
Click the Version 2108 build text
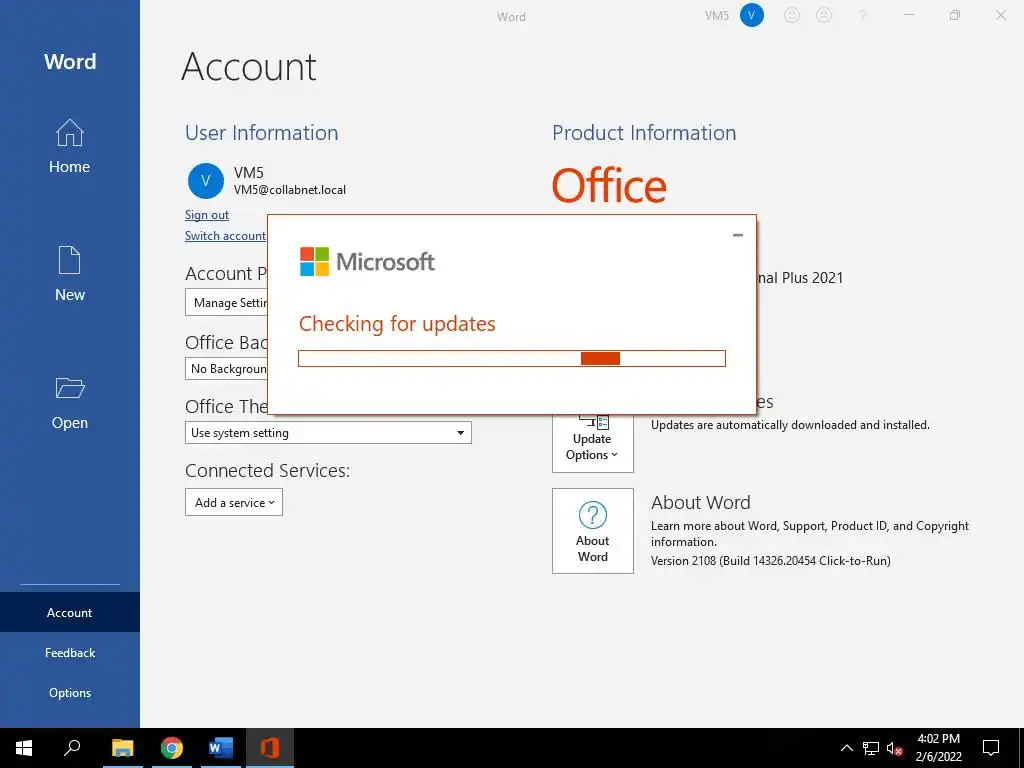(x=771, y=560)
